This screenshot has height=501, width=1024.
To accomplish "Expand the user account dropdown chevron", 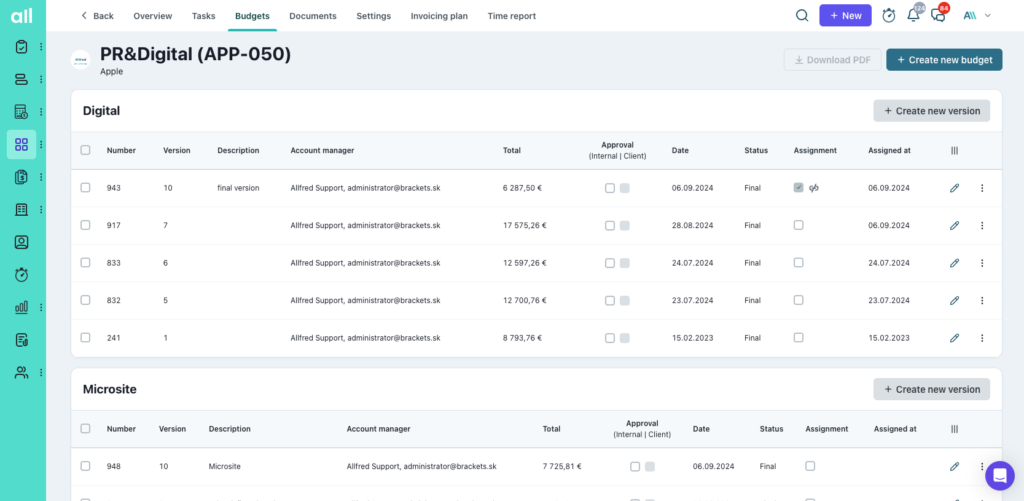I will pyautogui.click(x=987, y=16).
